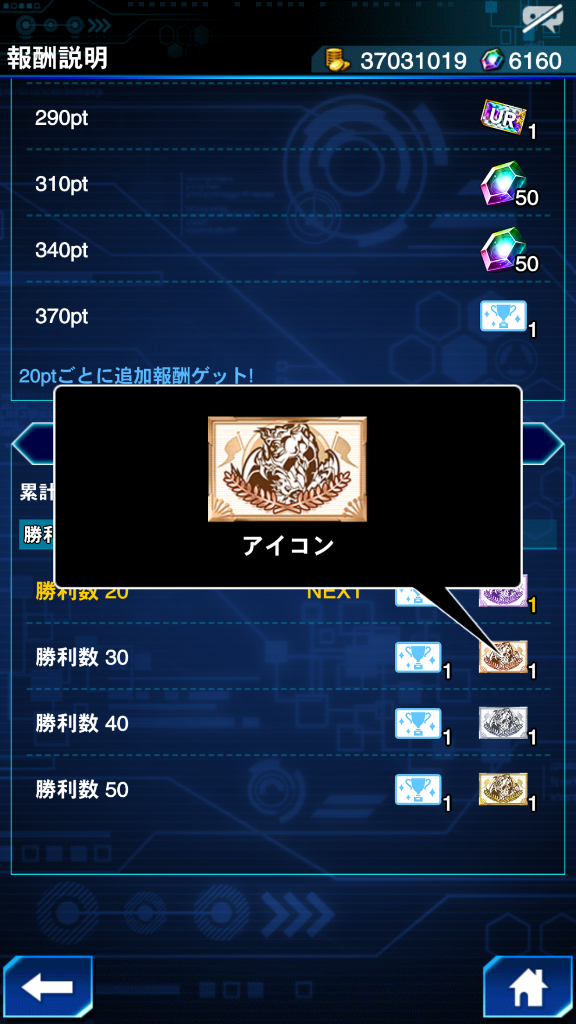Tap trophy ticket for 勝利数 40

point(418,723)
